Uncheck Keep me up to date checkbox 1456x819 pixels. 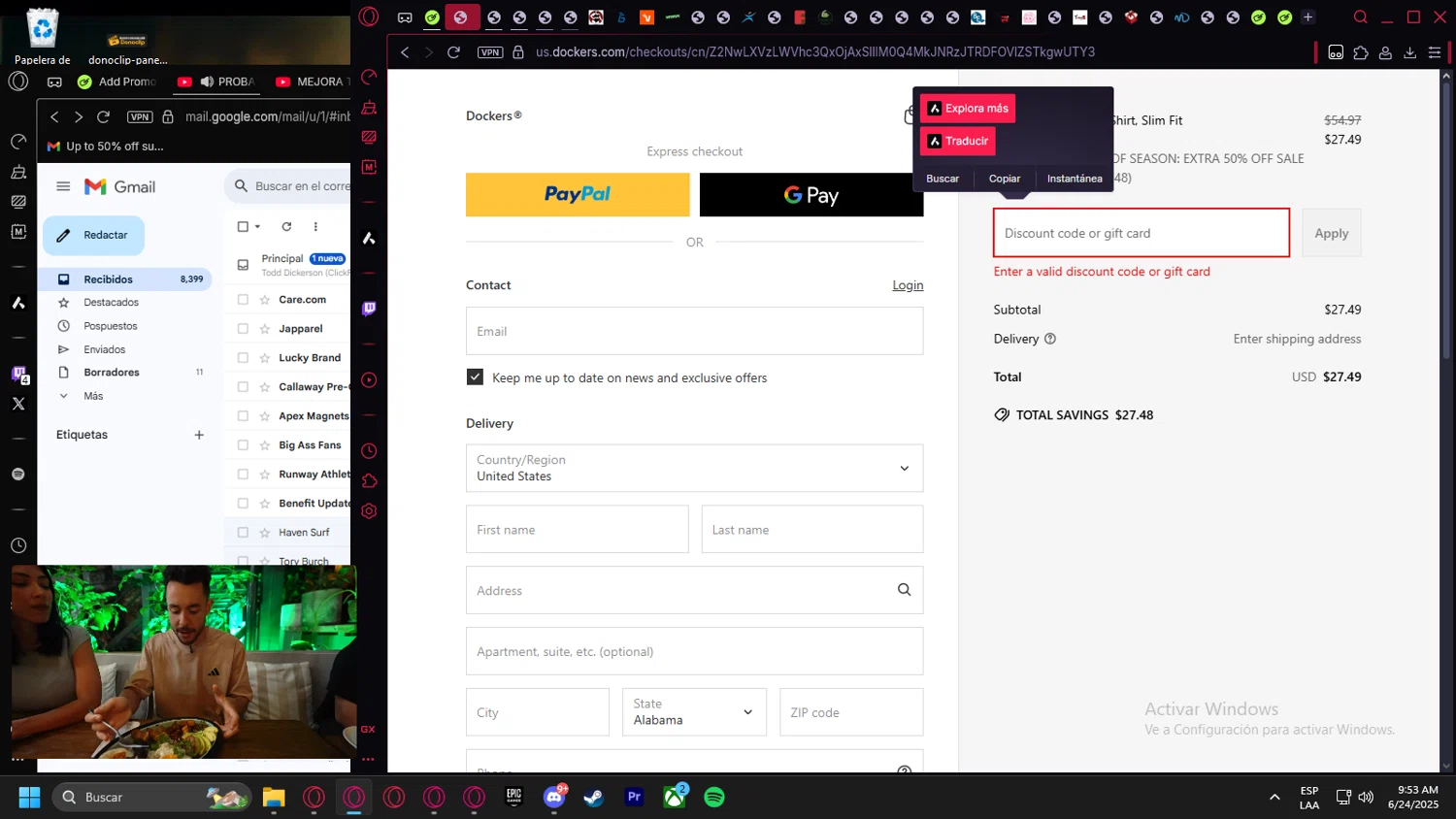(475, 377)
